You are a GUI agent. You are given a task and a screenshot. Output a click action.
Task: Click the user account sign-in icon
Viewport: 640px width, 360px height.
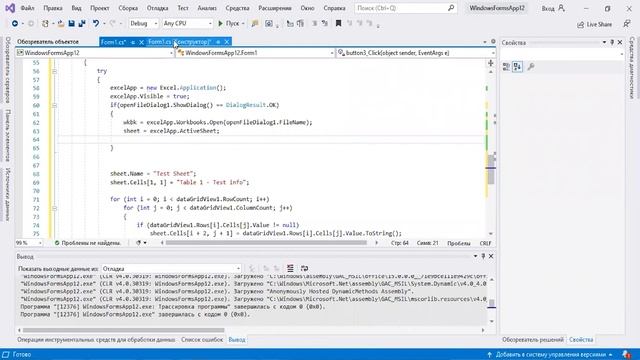coord(562,8)
